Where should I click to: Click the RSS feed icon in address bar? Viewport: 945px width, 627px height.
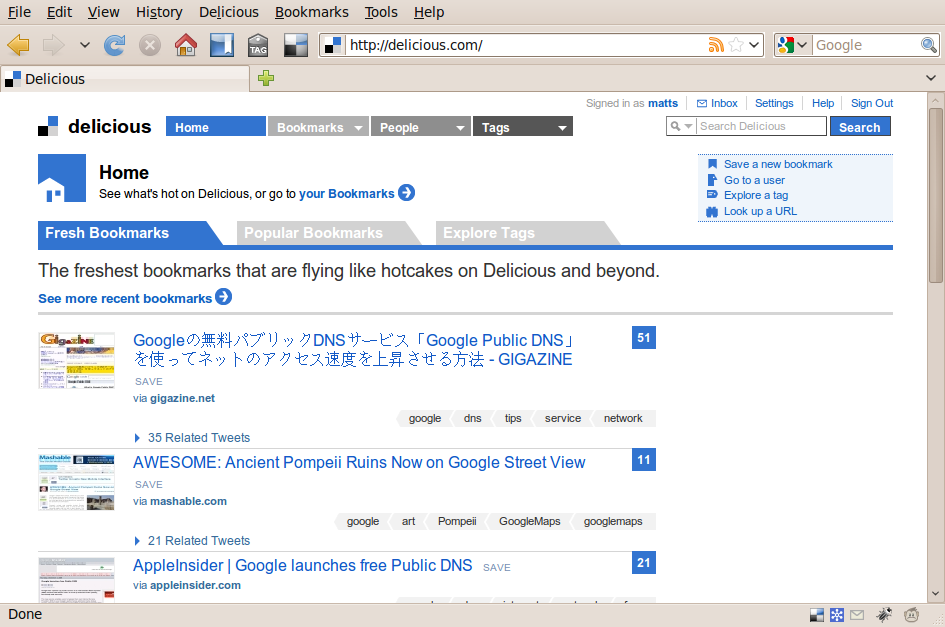pyautogui.click(x=716, y=45)
